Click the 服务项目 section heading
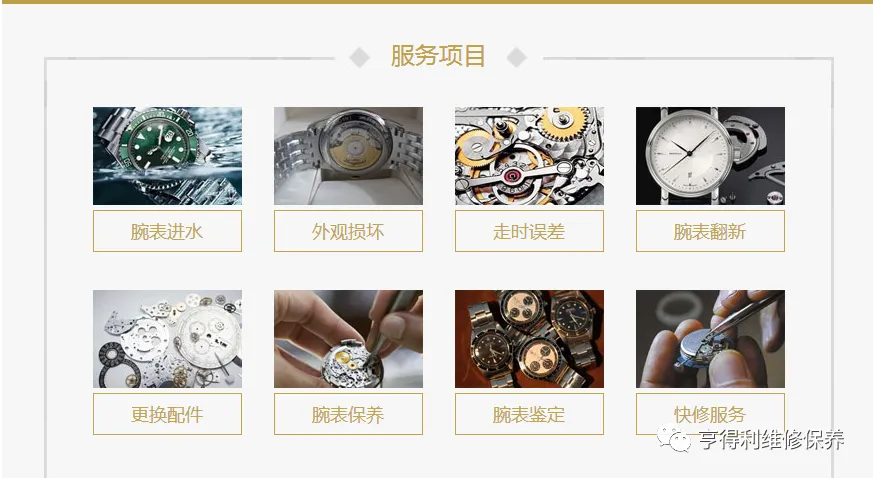 pos(438,56)
